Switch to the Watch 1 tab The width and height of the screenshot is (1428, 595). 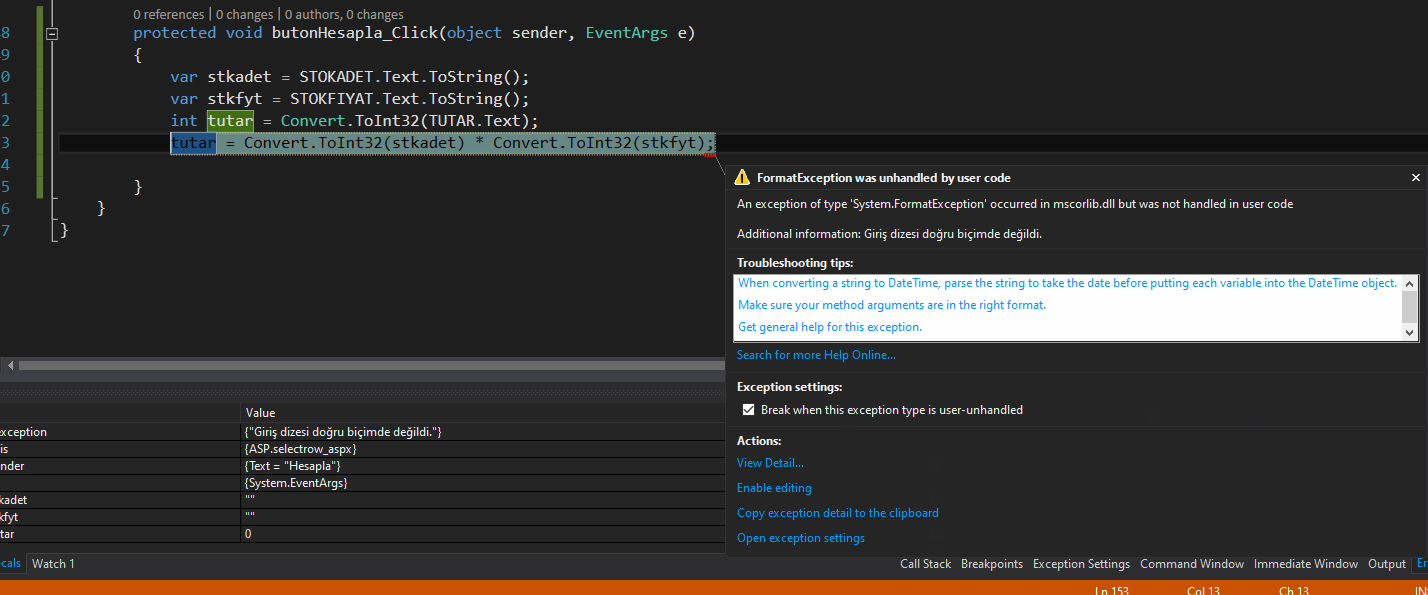coord(53,564)
